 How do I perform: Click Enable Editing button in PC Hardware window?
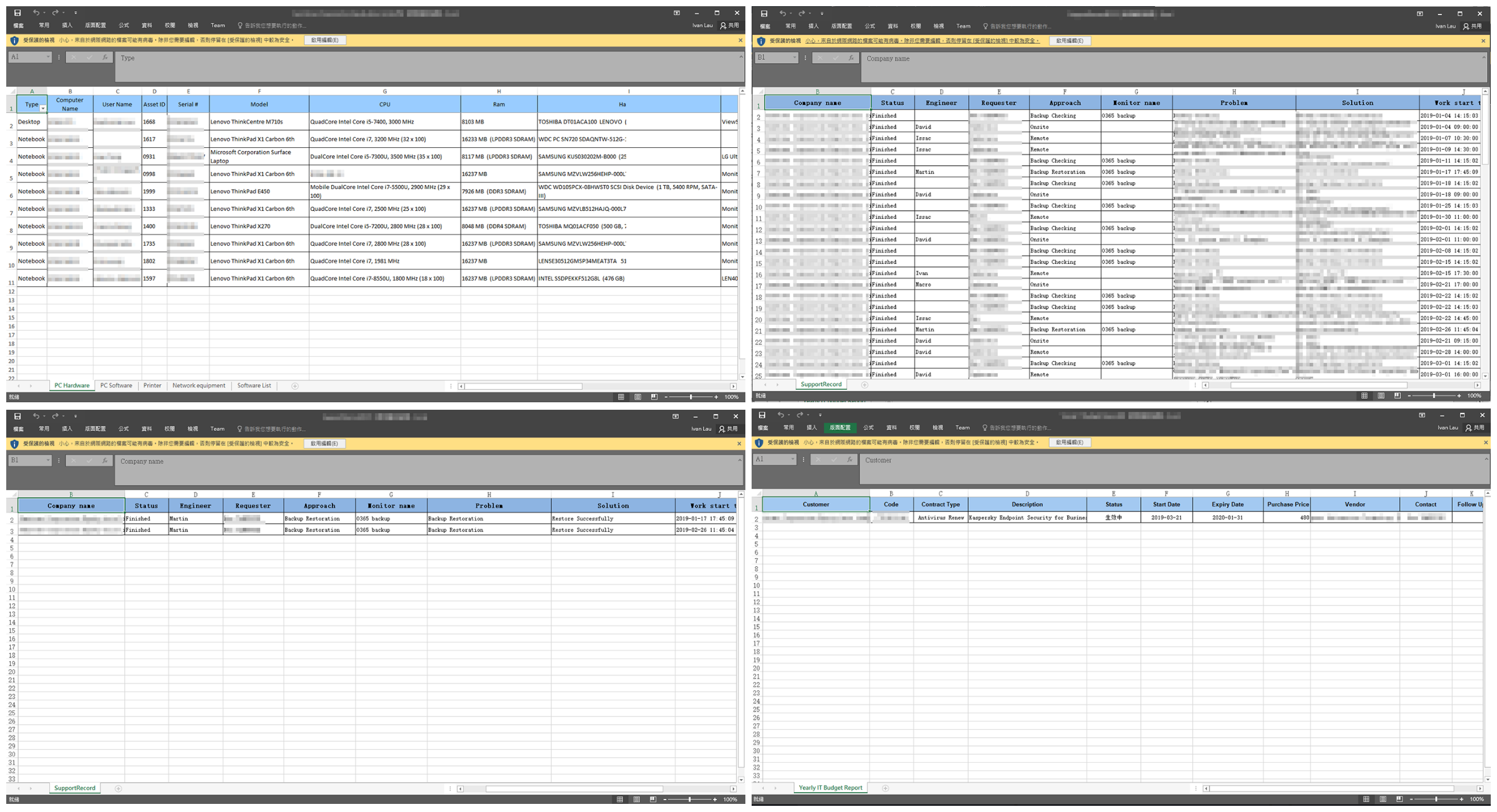[324, 40]
